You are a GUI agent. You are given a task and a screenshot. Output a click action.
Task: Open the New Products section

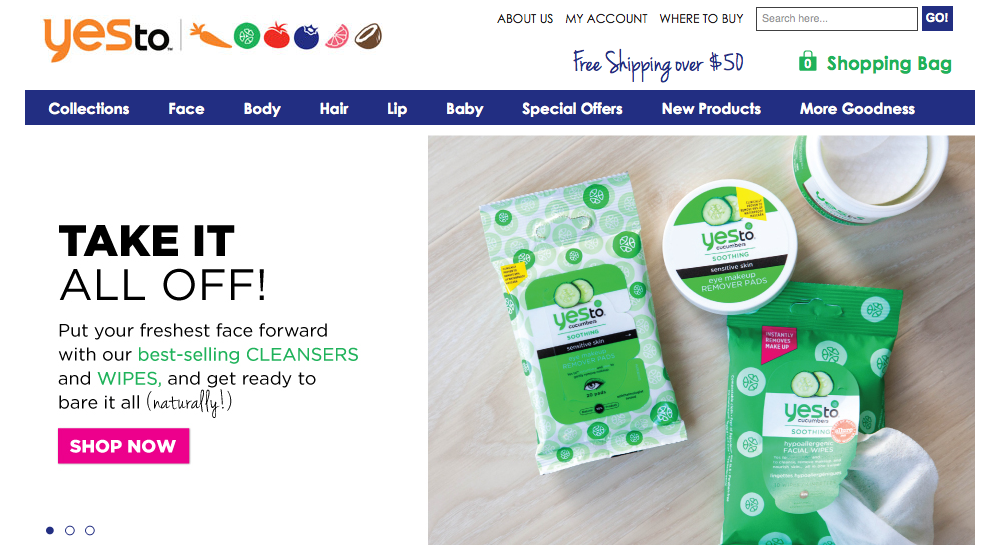coord(710,109)
